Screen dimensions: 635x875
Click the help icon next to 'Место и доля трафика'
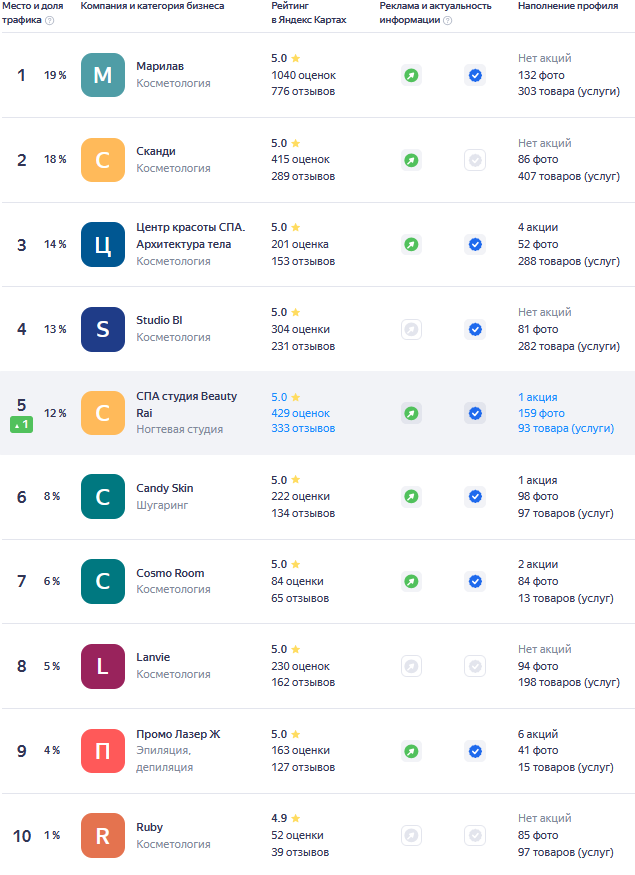tap(50, 21)
